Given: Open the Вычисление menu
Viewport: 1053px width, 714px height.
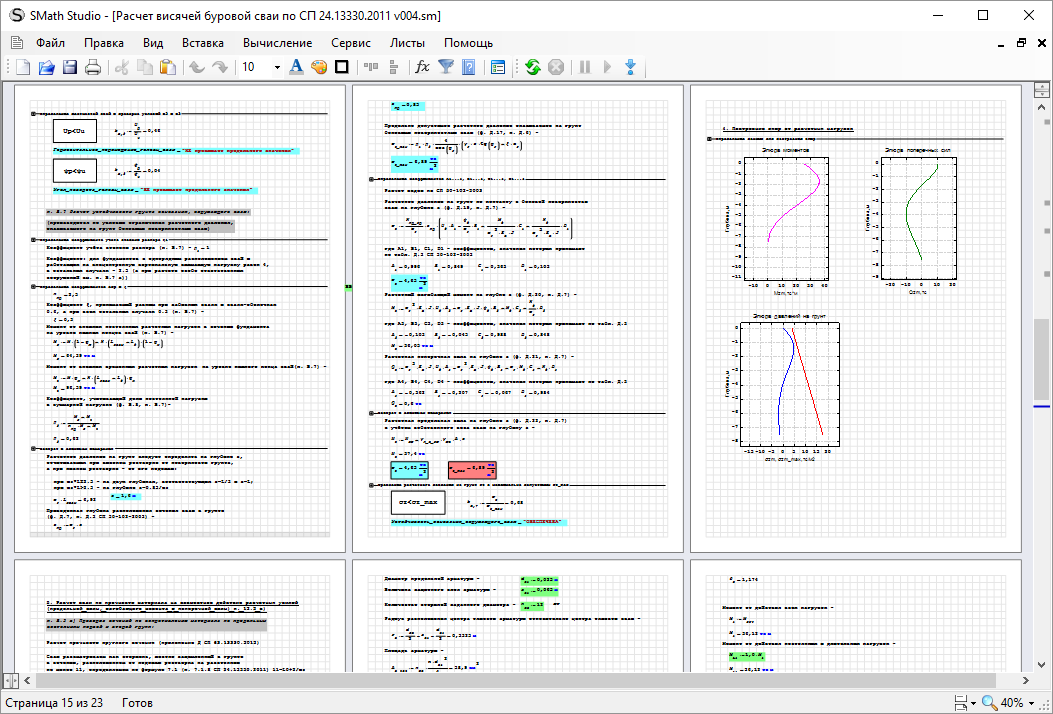Looking at the screenshot, I should coord(277,43).
